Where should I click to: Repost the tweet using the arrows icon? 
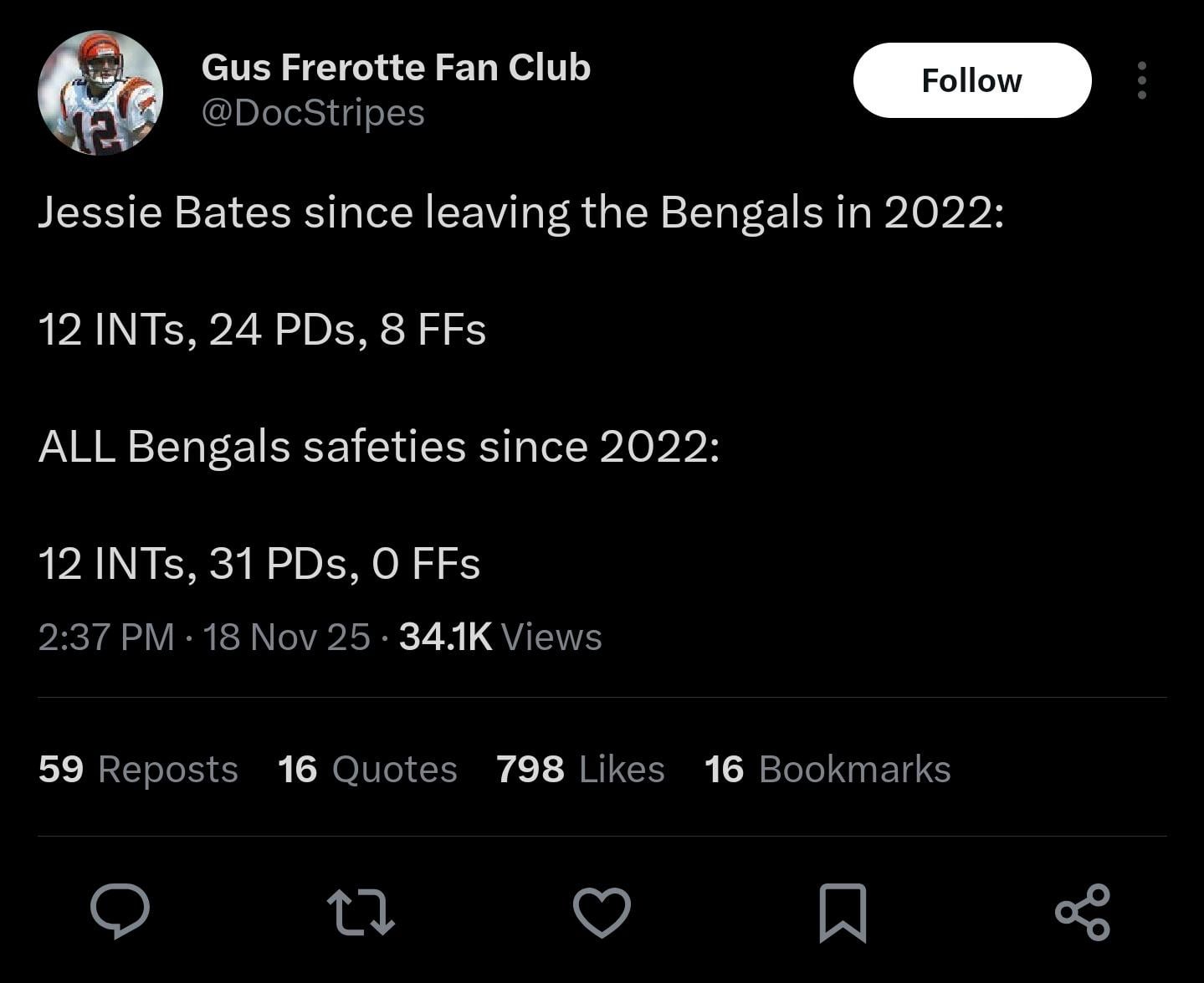click(x=361, y=911)
